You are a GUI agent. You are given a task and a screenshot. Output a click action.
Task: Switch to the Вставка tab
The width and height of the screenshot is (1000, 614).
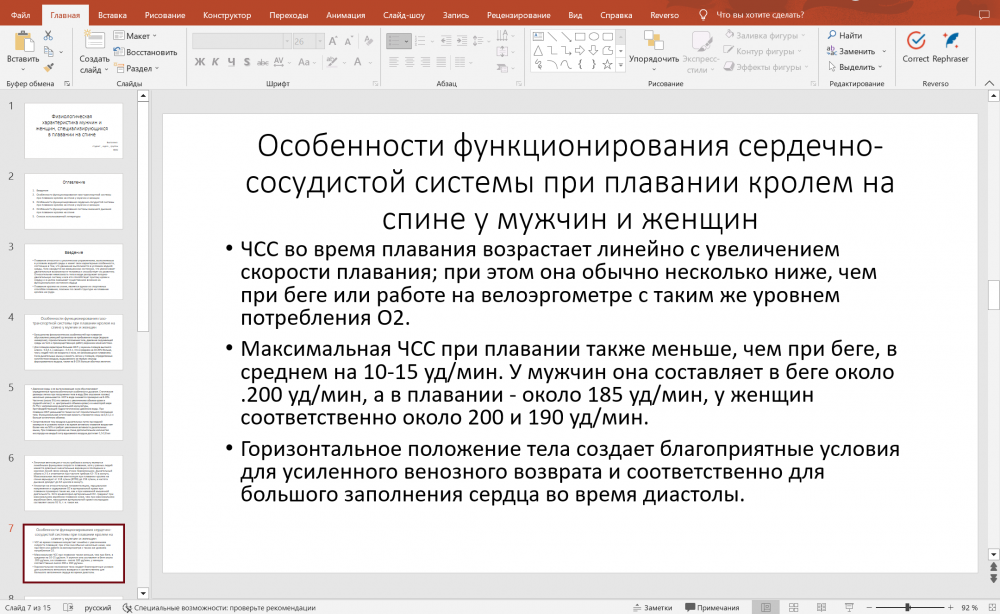click(x=112, y=15)
